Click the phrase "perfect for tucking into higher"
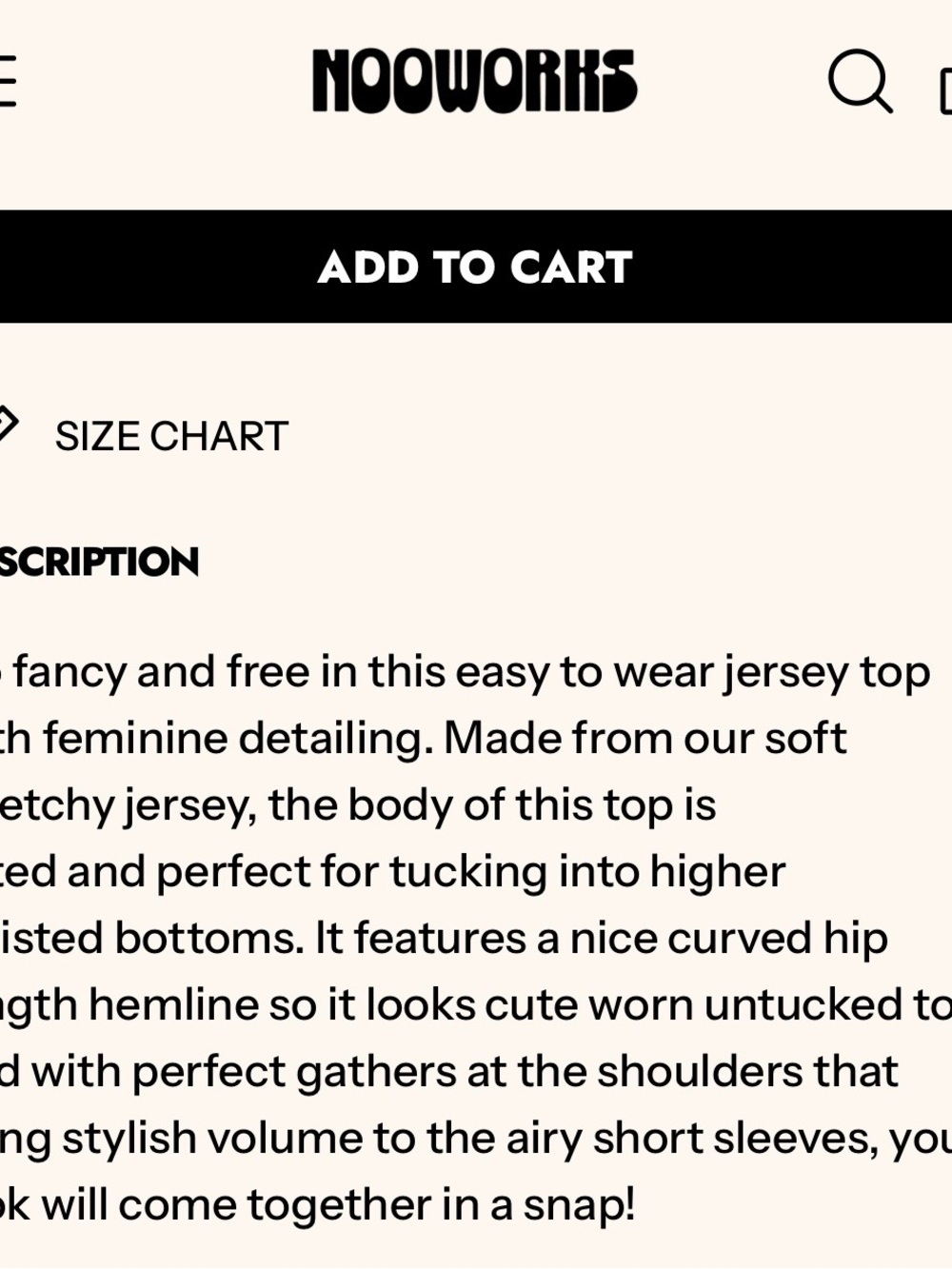952x1269 pixels. tap(470, 872)
